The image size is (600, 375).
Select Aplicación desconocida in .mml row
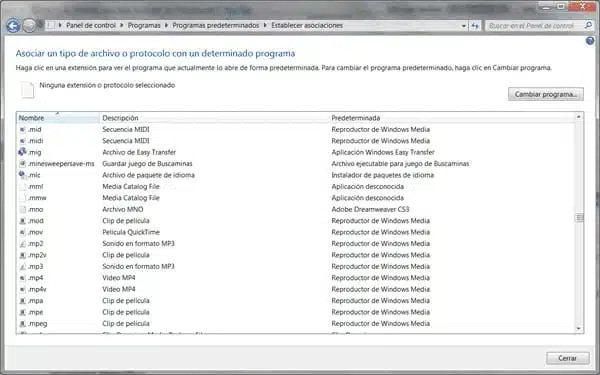[x=368, y=186]
